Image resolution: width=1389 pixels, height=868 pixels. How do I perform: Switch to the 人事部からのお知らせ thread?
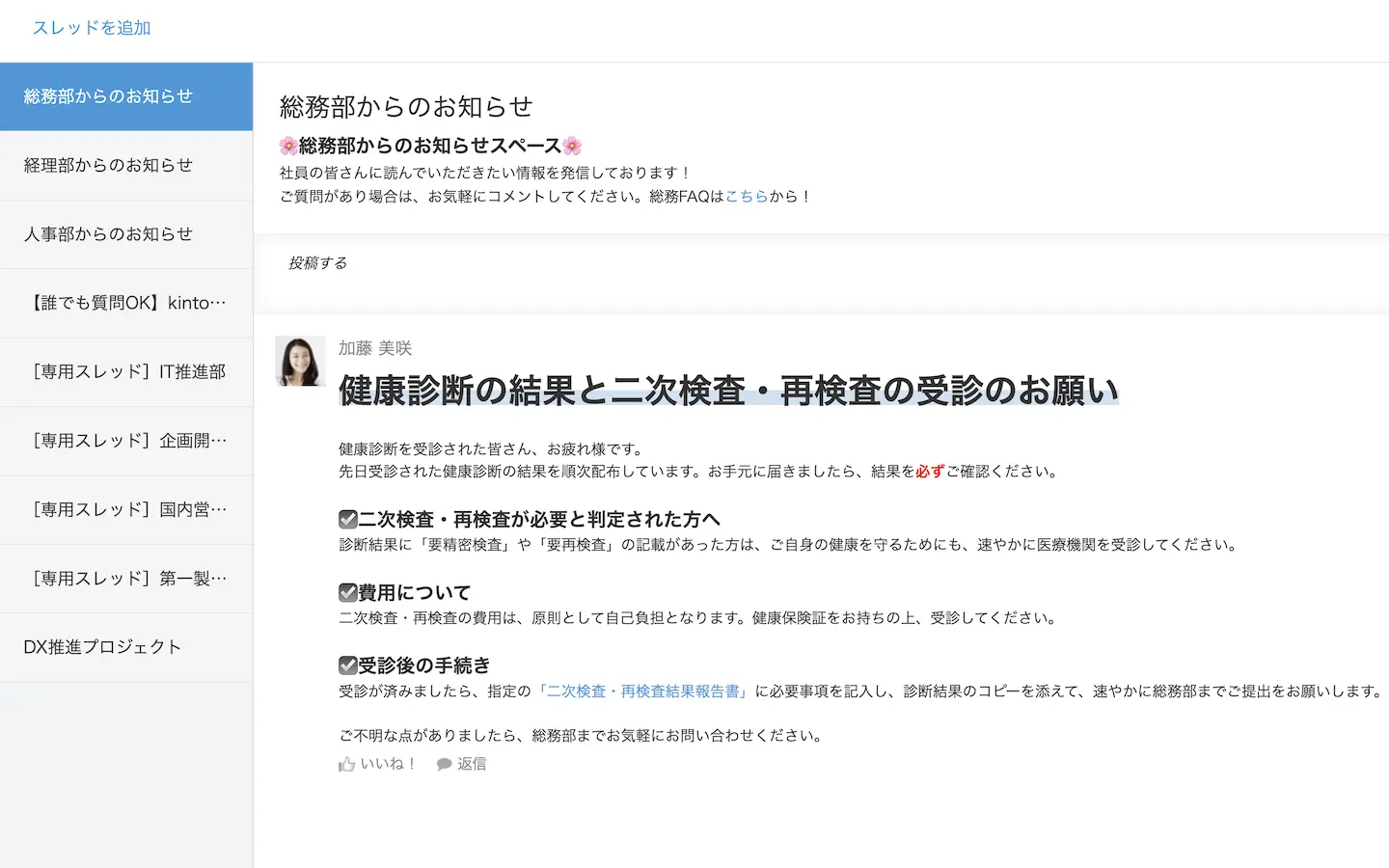(108, 234)
